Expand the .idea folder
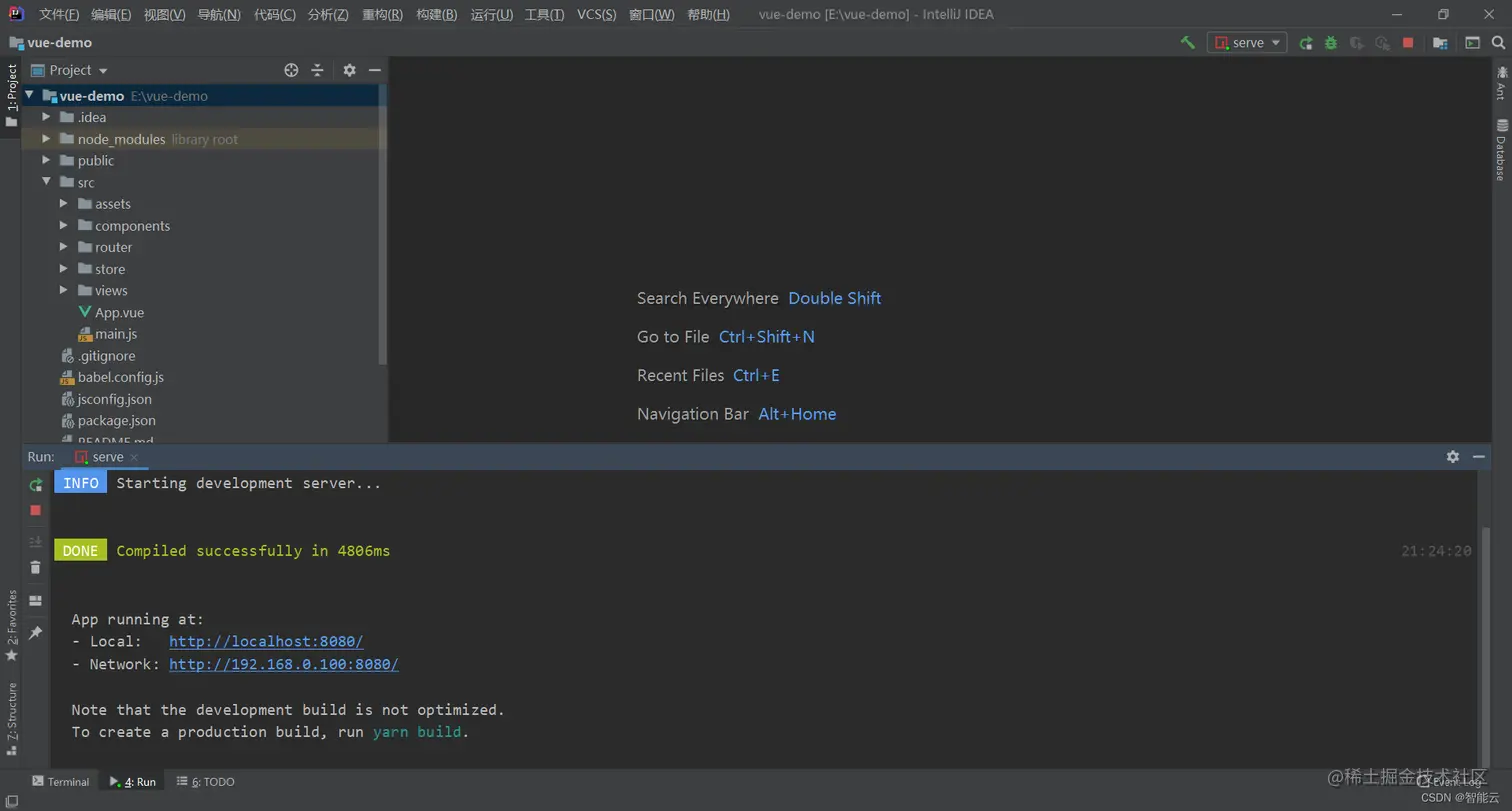Viewport: 1512px width, 811px height. pyautogui.click(x=46, y=117)
